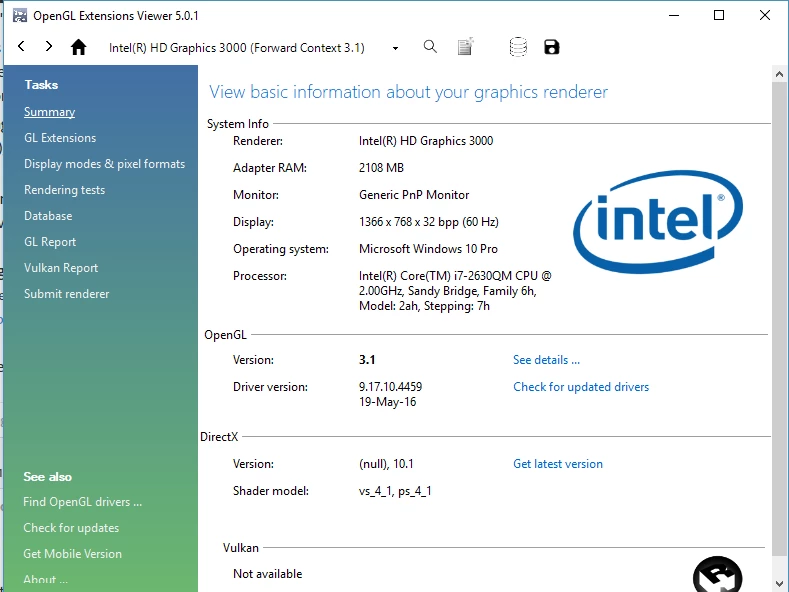Click the Generic PnP Monitor value

(414, 195)
